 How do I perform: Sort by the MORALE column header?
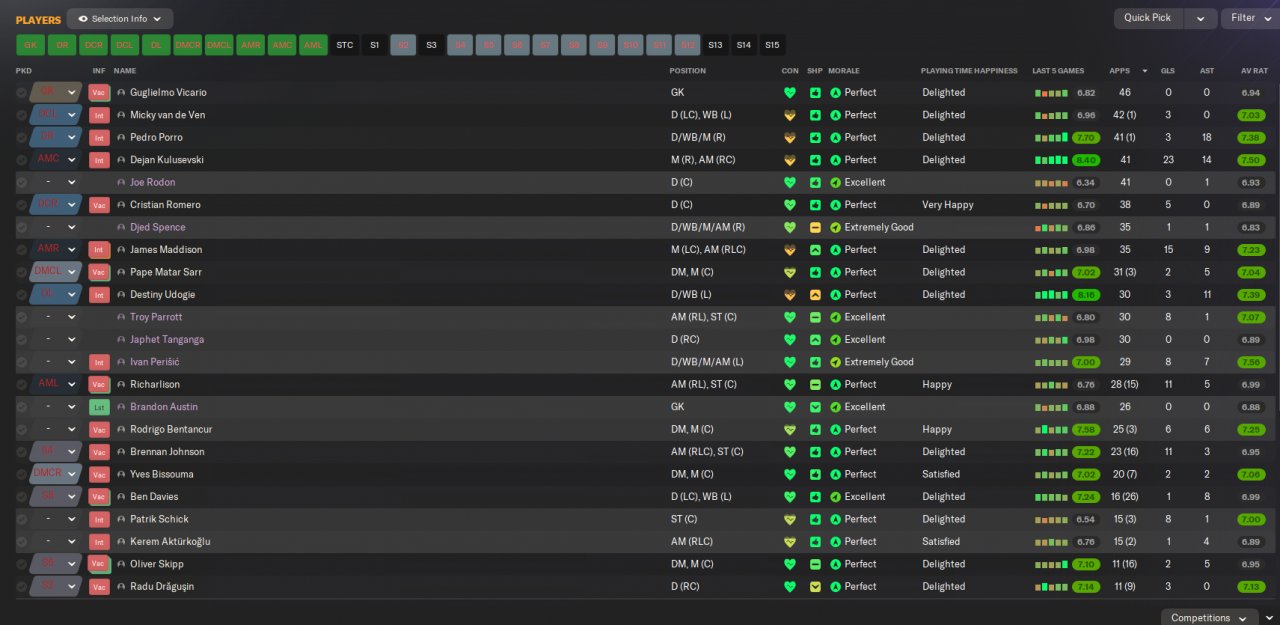pyautogui.click(x=843, y=71)
